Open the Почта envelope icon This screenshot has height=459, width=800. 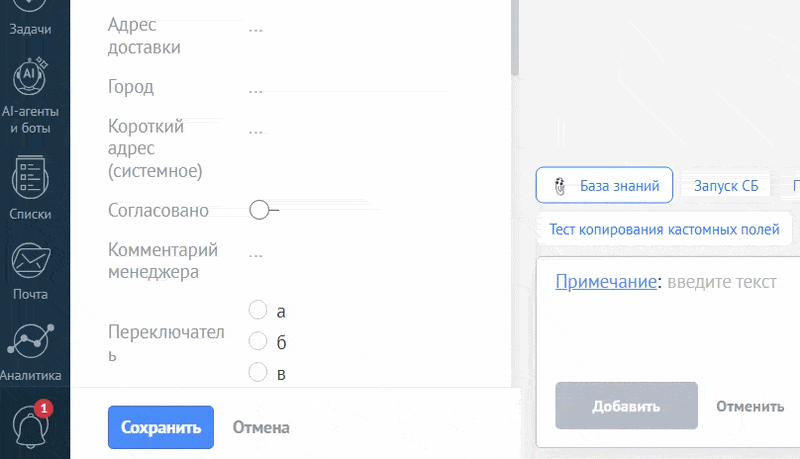tap(31, 260)
